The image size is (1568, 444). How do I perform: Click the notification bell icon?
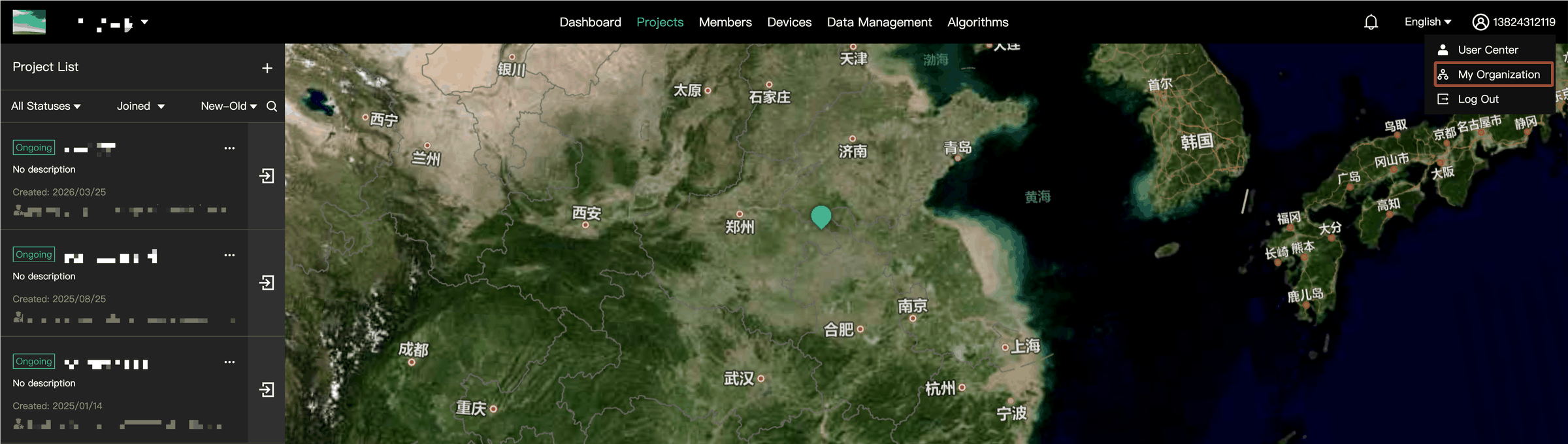coord(1371,22)
